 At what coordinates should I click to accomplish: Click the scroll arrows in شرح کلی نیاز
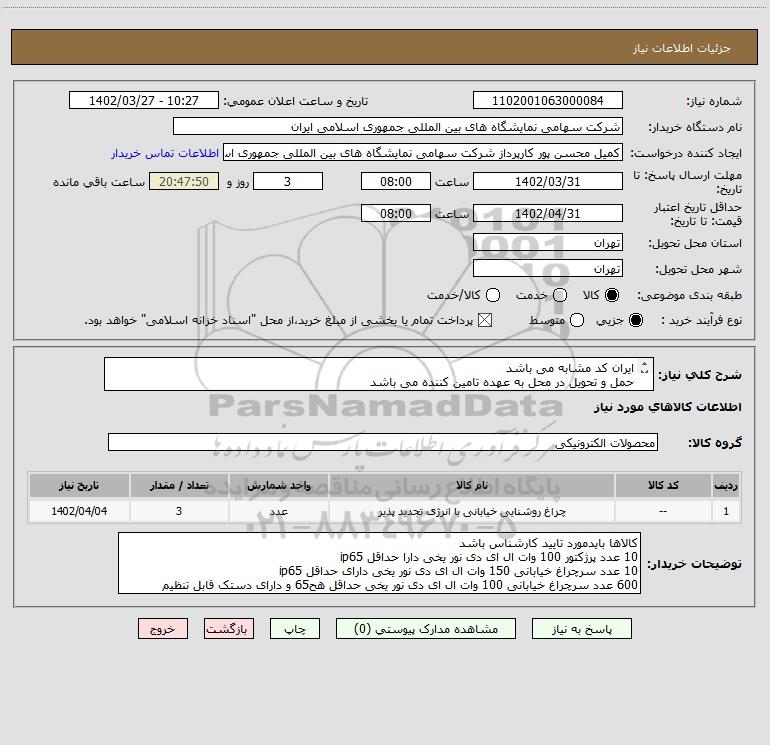[645, 367]
